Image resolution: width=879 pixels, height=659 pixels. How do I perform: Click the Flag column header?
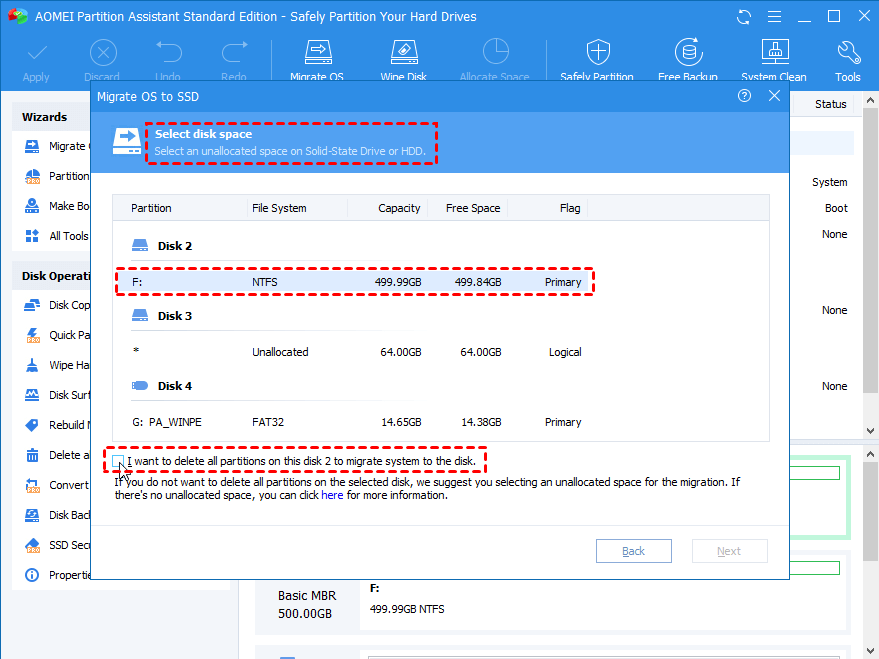pyautogui.click(x=548, y=208)
